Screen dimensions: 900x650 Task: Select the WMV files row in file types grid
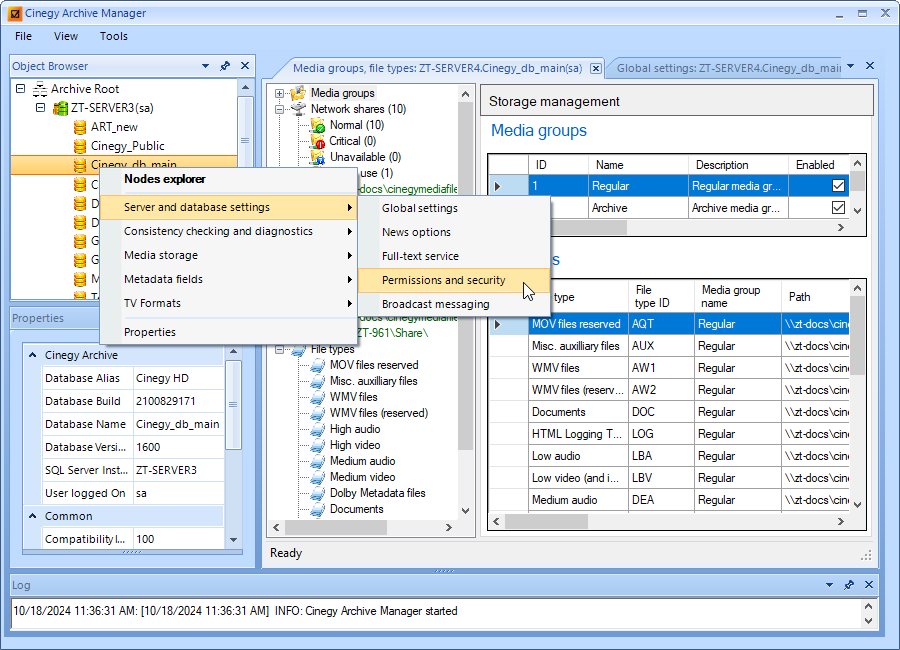click(669, 368)
